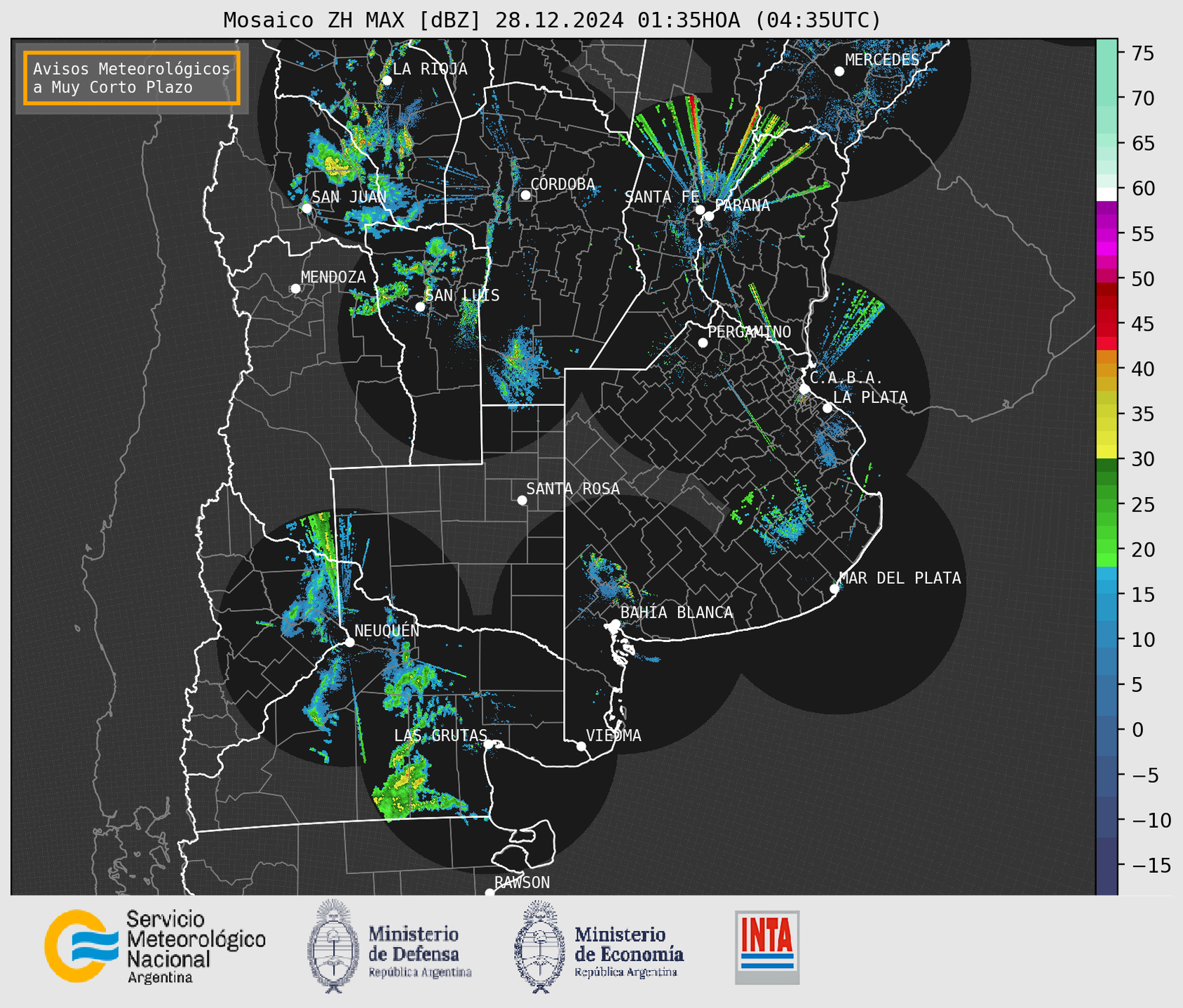Click the NEUQUÉN city marker dot
This screenshot has width=1183, height=1008.
349,642
